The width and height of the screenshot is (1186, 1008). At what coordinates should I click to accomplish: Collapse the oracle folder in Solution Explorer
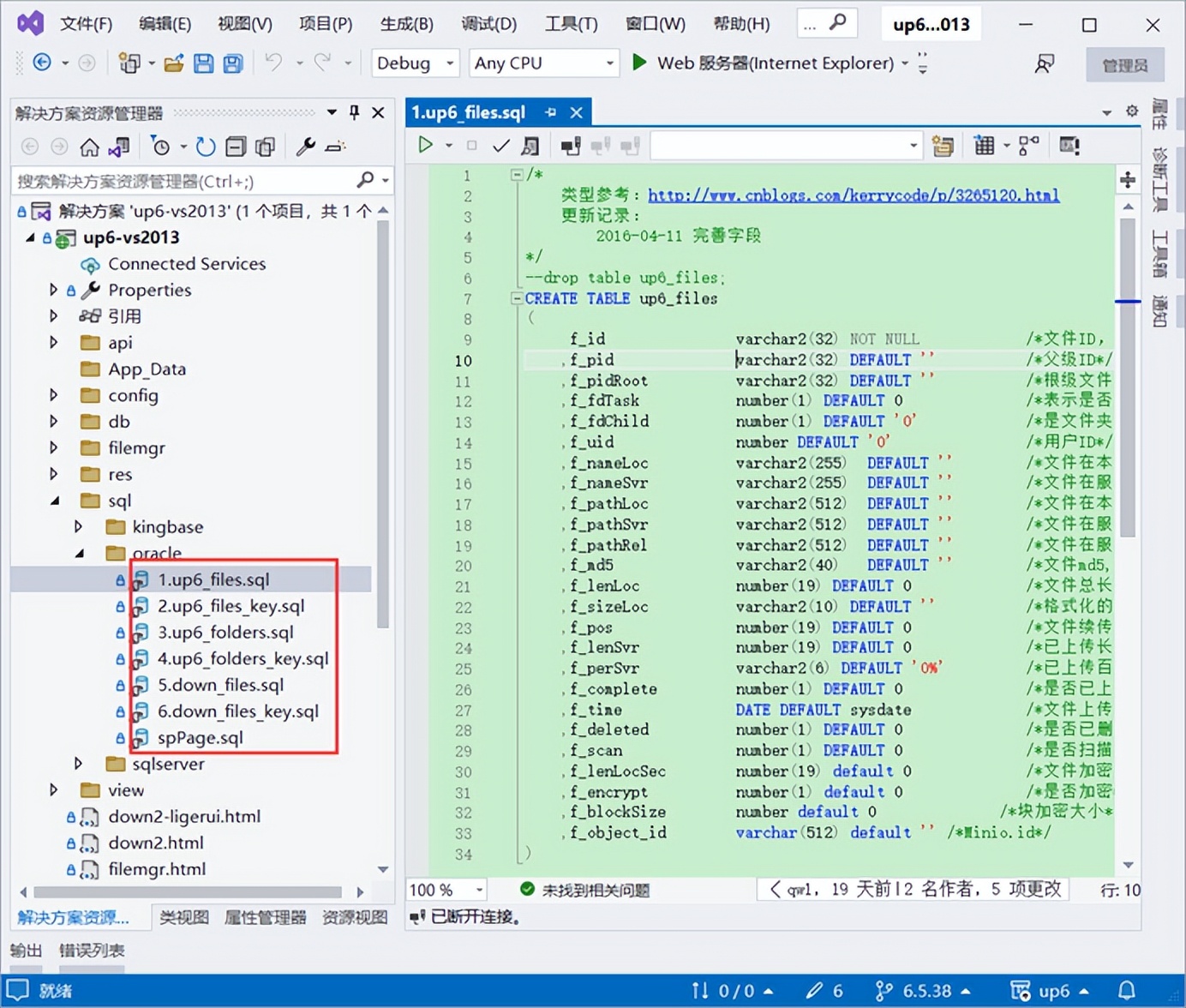coord(78,553)
